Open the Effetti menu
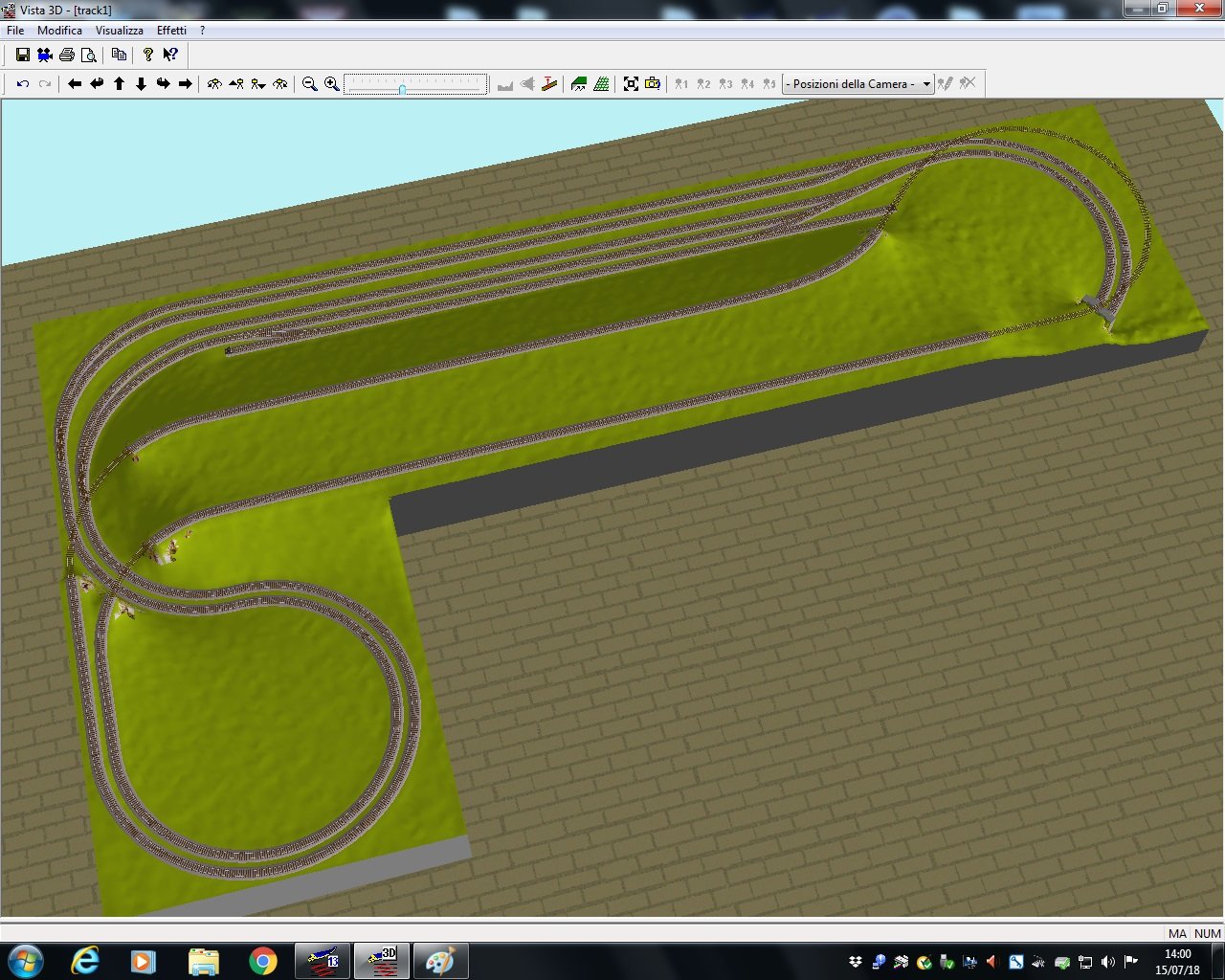Image resolution: width=1225 pixels, height=980 pixels. coord(171,31)
